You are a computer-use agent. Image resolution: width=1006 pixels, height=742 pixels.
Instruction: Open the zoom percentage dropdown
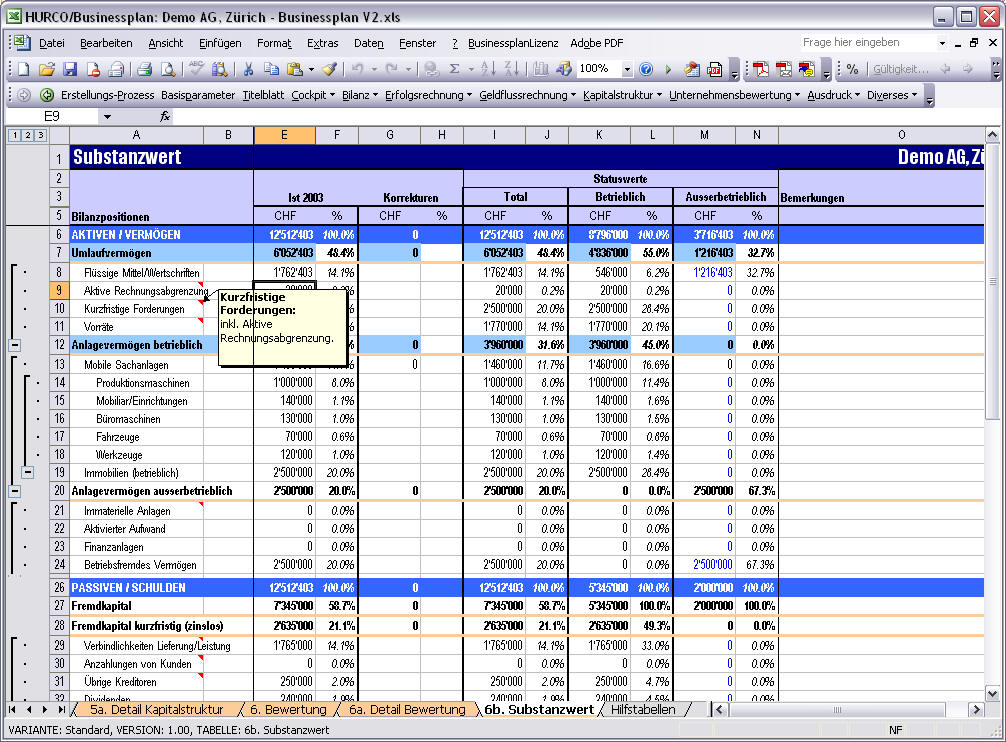[x=627, y=69]
